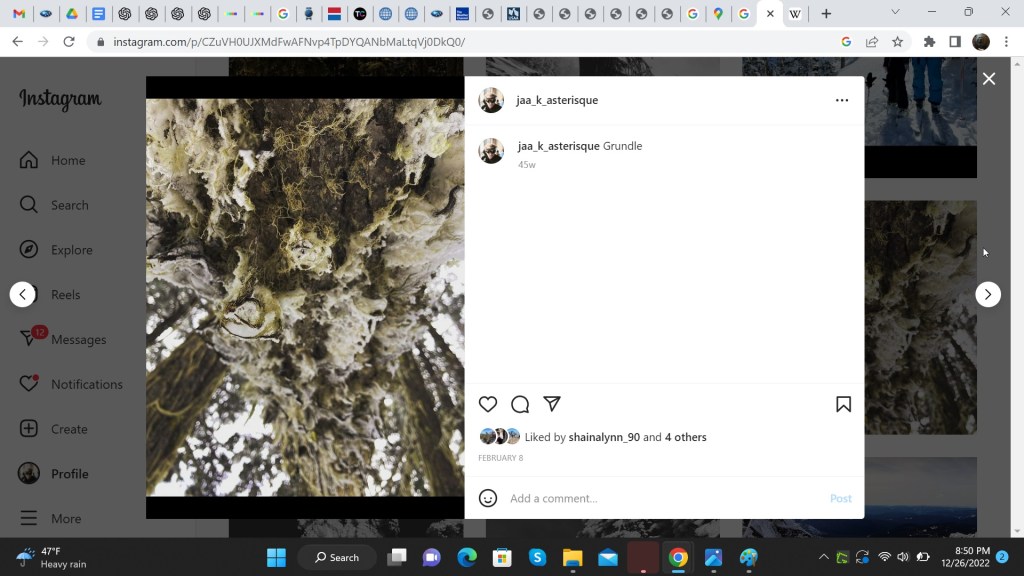This screenshot has width=1024, height=576.
Task: Share the post via paper plane icon
Action: (x=552, y=404)
